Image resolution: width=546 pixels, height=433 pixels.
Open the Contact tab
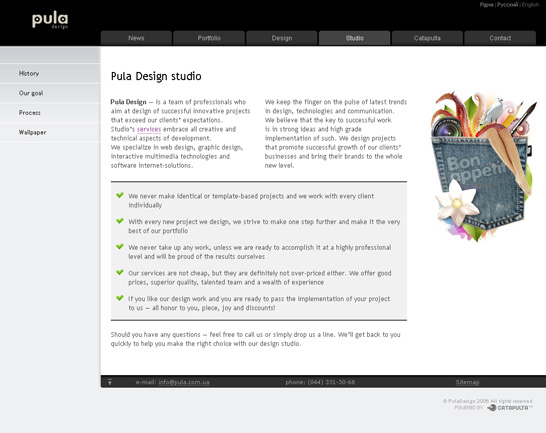[x=500, y=38]
